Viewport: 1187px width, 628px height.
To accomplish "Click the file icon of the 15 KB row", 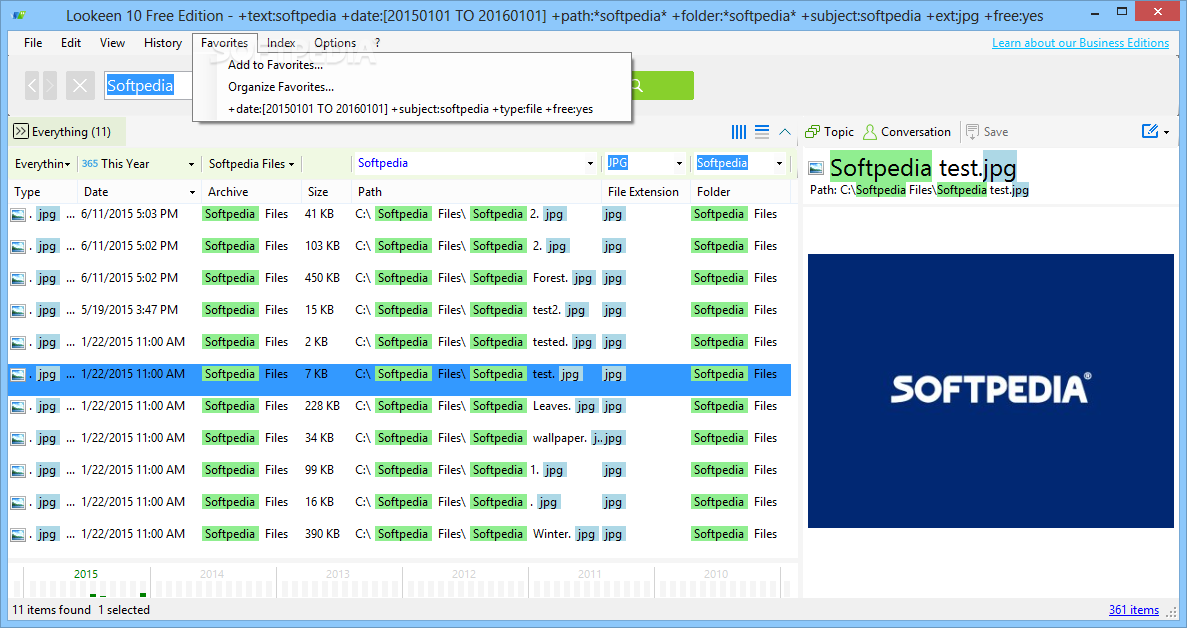I will 18,310.
